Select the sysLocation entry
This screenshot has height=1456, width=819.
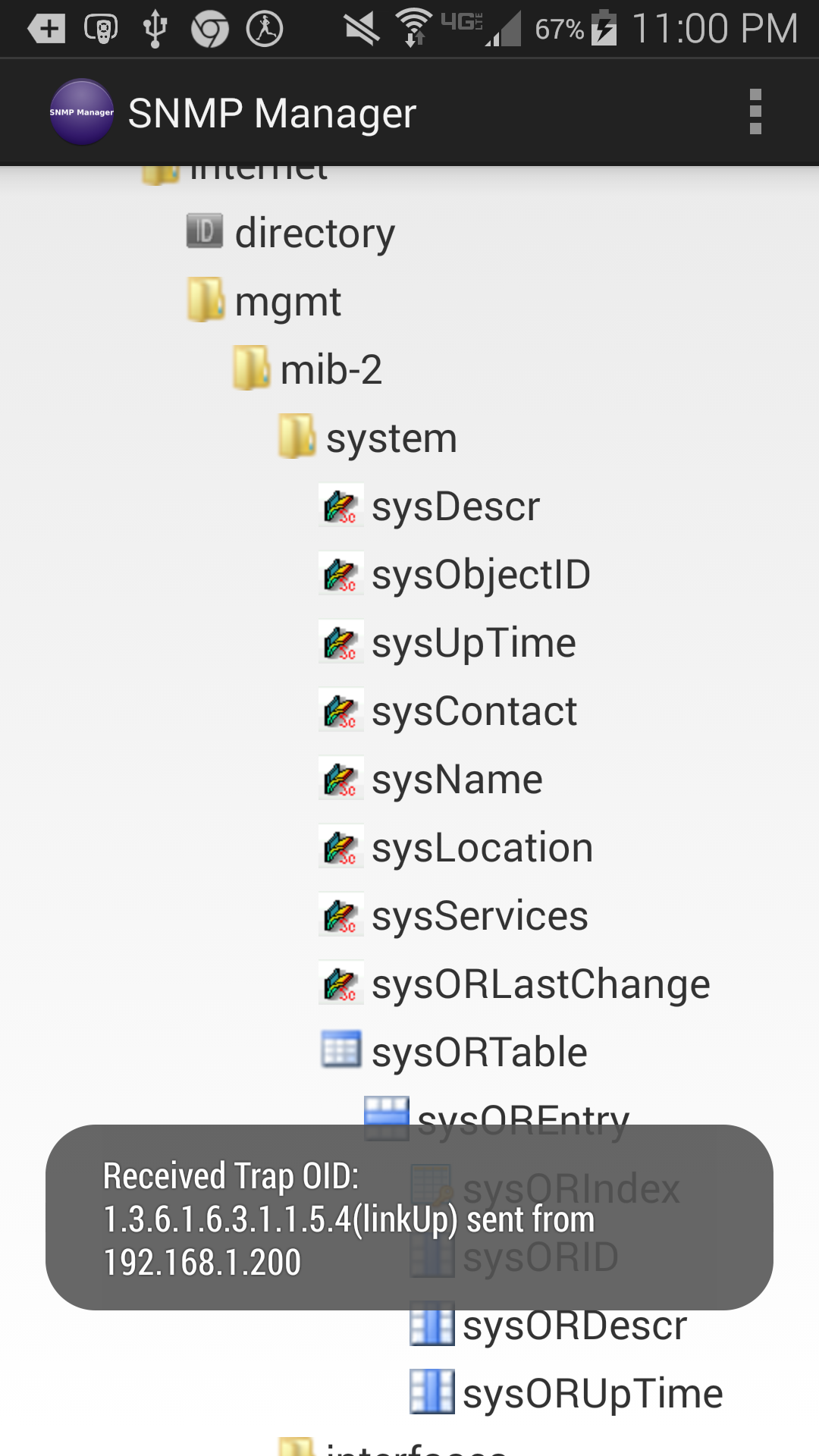click(x=482, y=848)
